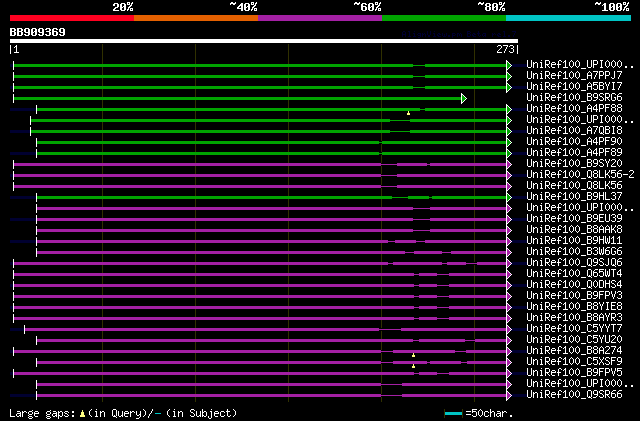Click the purple alignment bar for B9FPV5
This screenshot has width=640, height=421.
pyautogui.click(x=260, y=374)
